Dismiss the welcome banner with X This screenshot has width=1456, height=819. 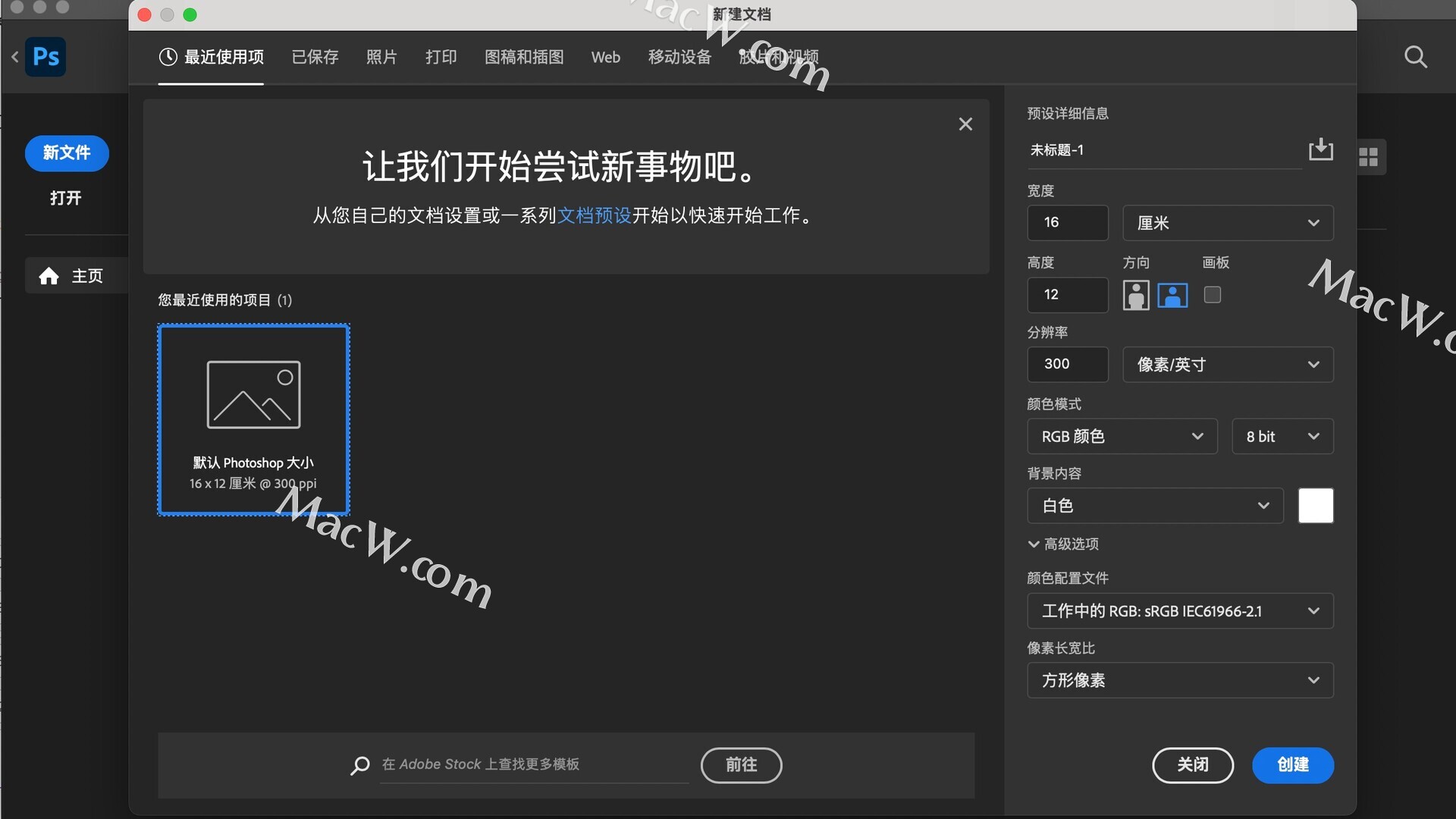click(965, 124)
